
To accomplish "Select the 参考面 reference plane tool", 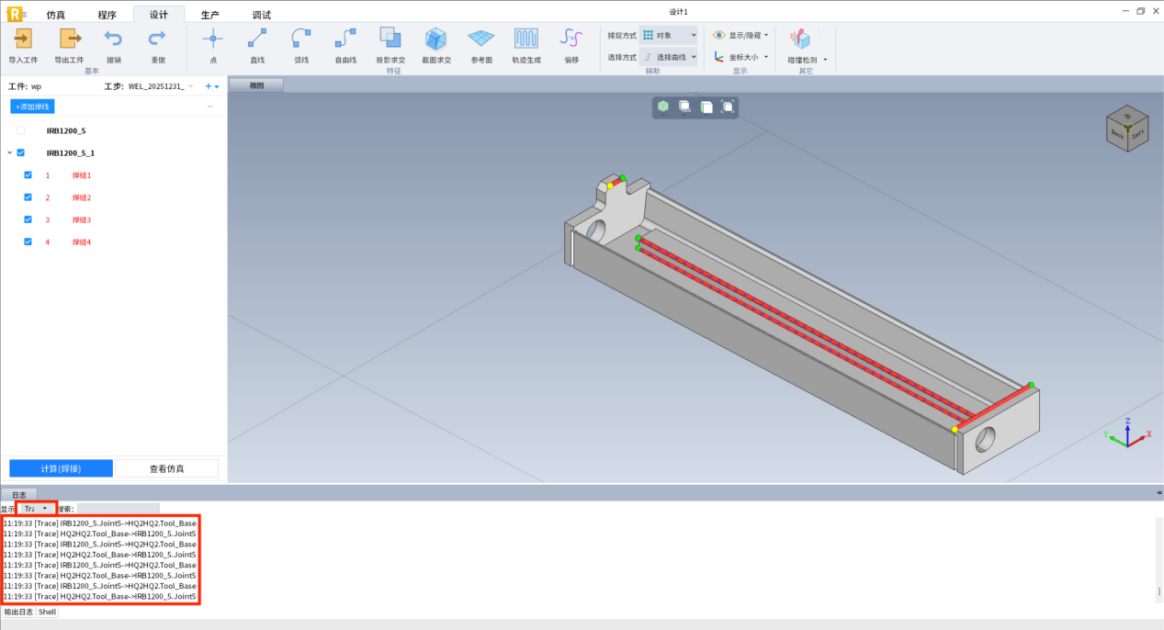I will coord(482,39).
